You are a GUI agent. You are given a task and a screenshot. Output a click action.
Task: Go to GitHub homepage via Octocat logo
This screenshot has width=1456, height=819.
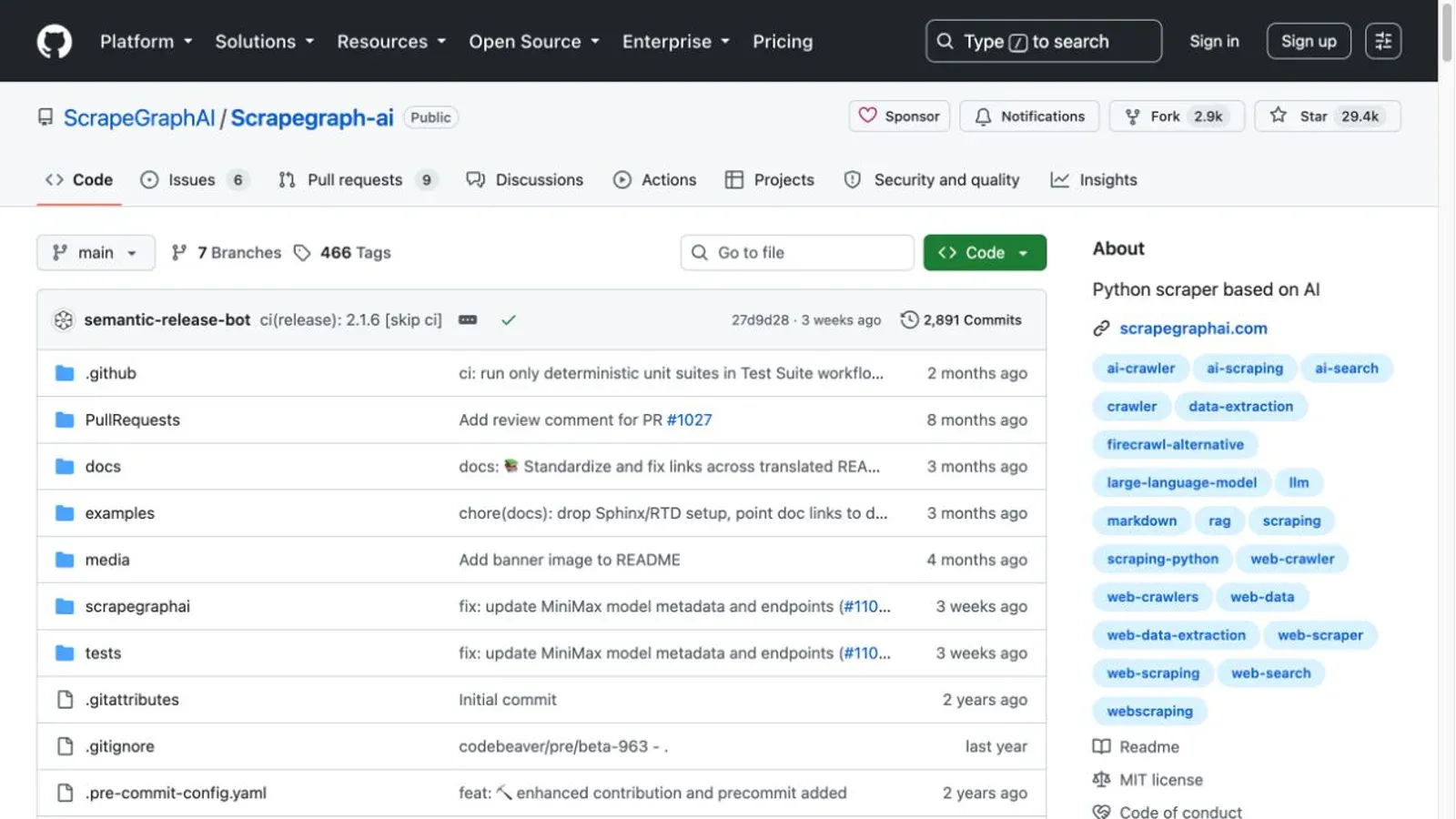55,41
